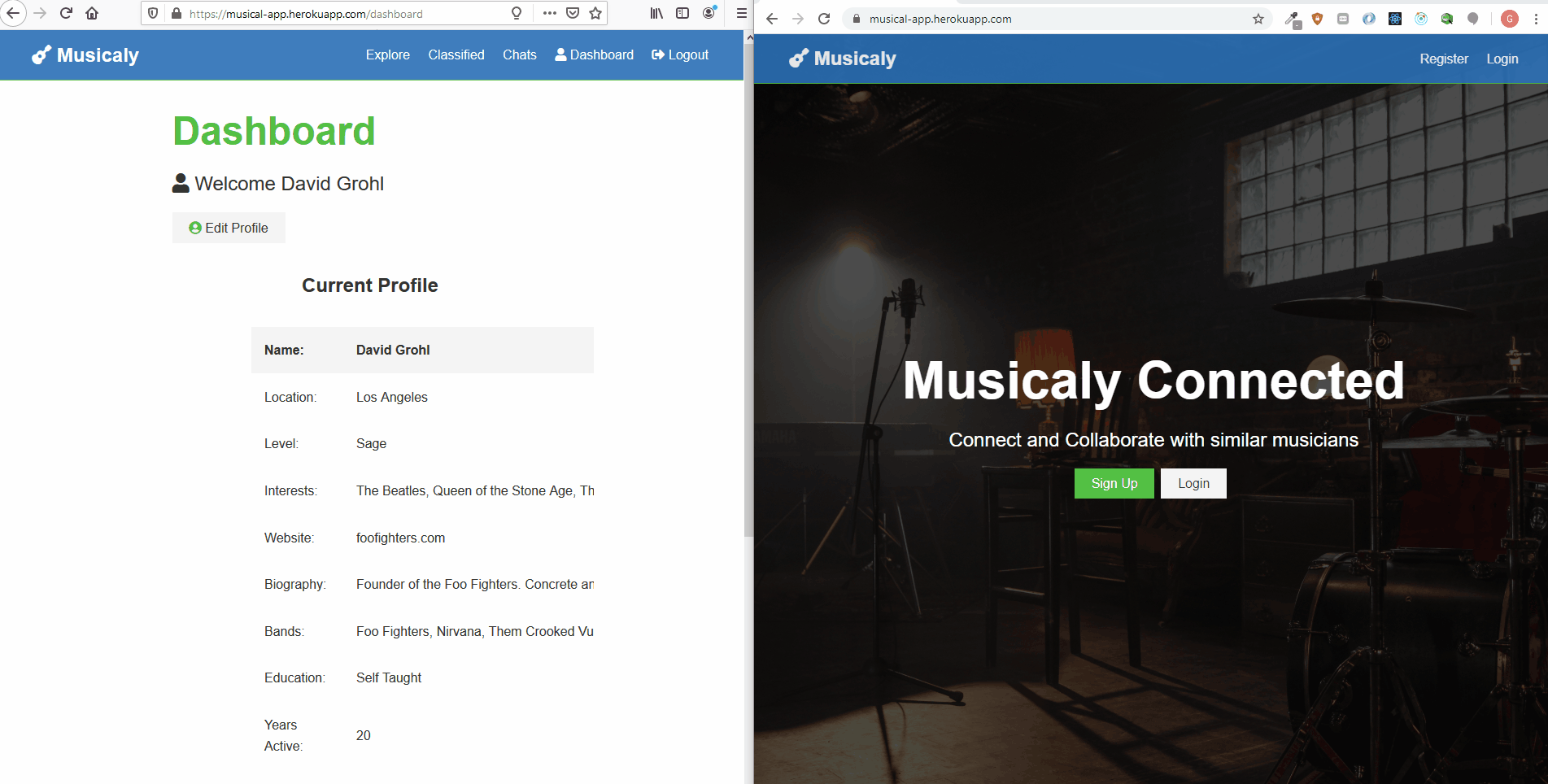Go to Firefox home page icon
Image resolution: width=1548 pixels, height=784 pixels.
click(92, 13)
